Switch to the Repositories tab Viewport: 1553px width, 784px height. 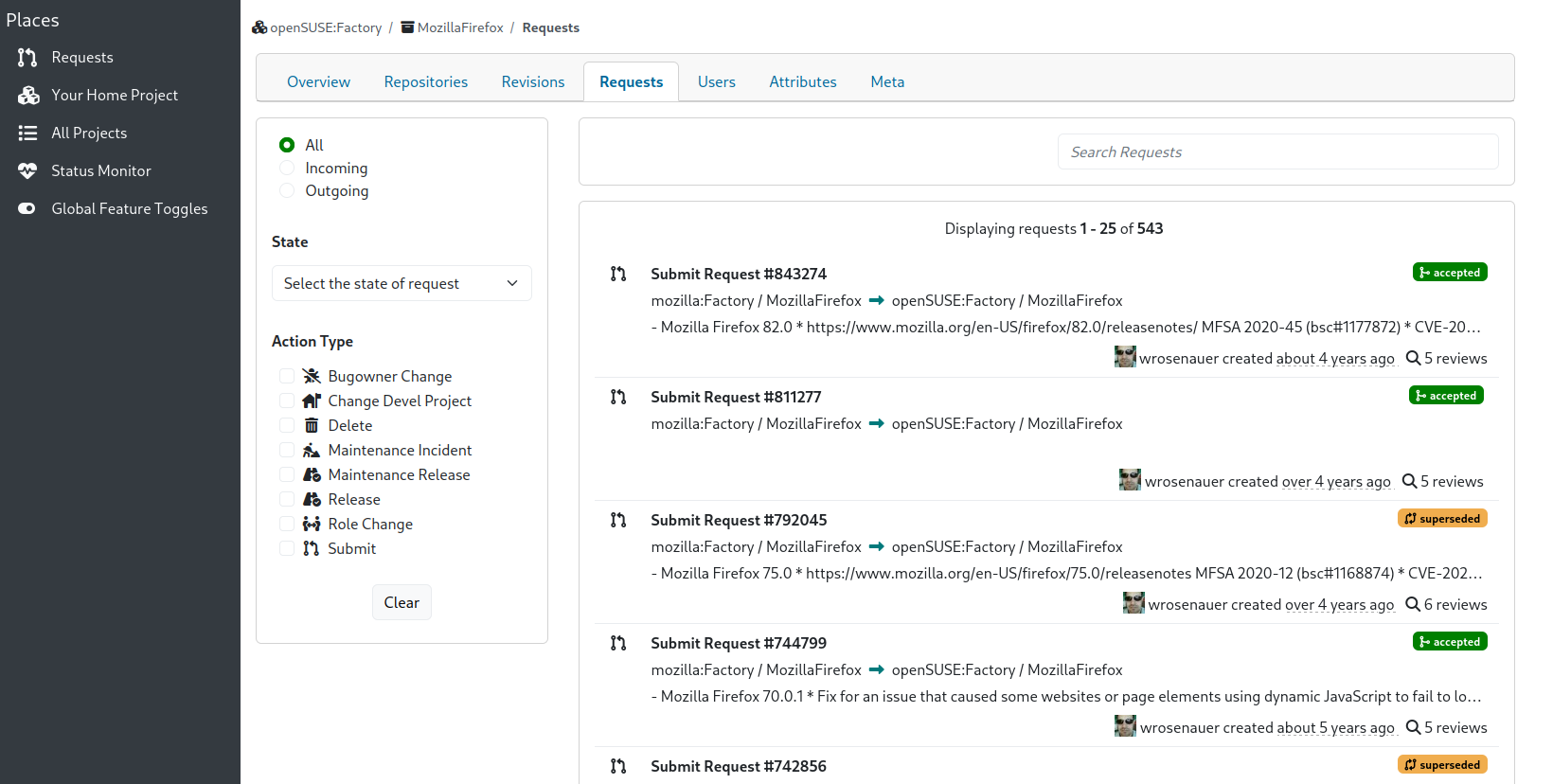(x=425, y=82)
